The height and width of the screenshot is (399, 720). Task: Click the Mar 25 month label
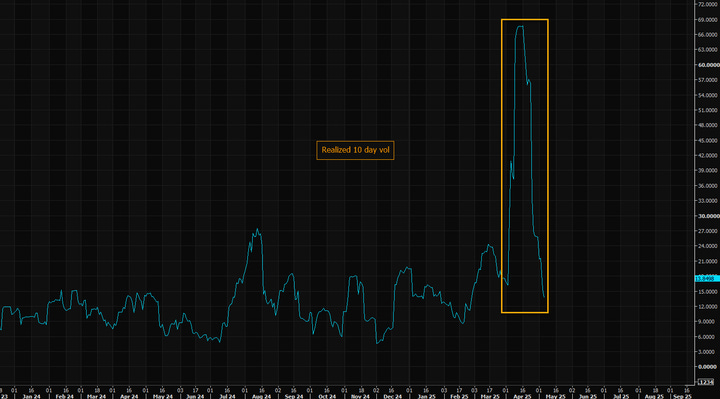click(x=490, y=396)
